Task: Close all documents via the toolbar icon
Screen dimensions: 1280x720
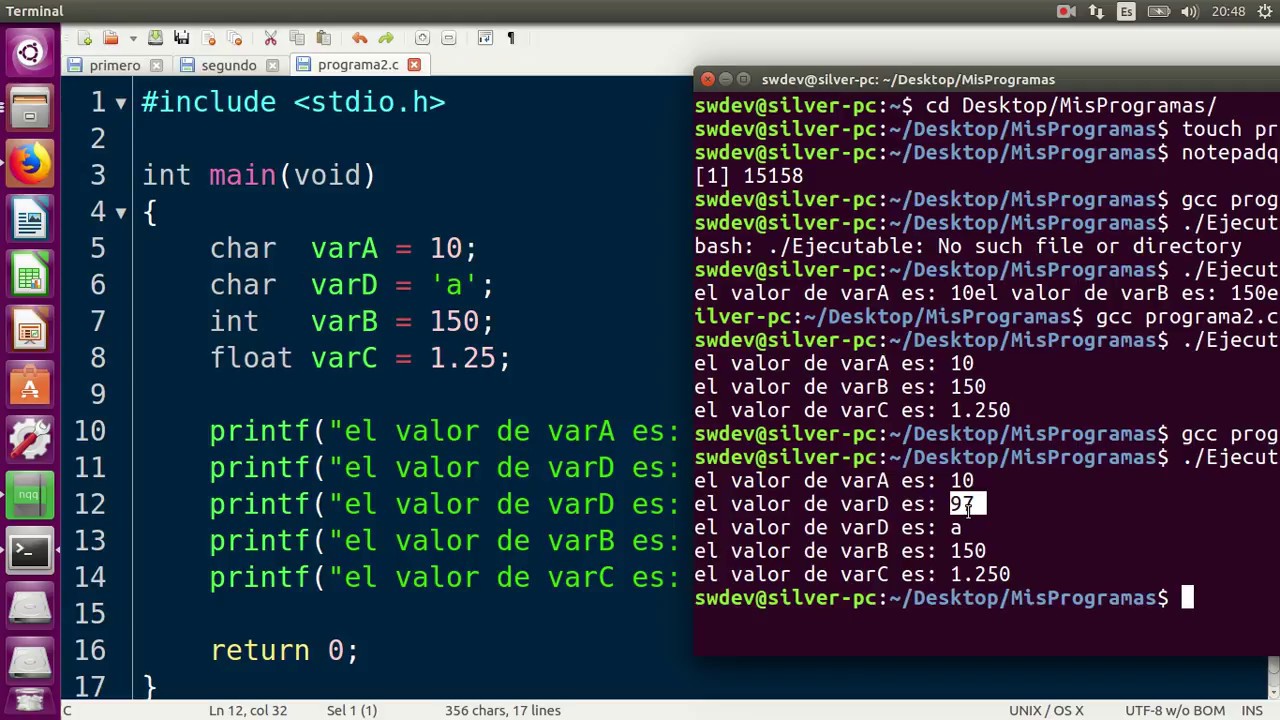Action: (x=235, y=38)
